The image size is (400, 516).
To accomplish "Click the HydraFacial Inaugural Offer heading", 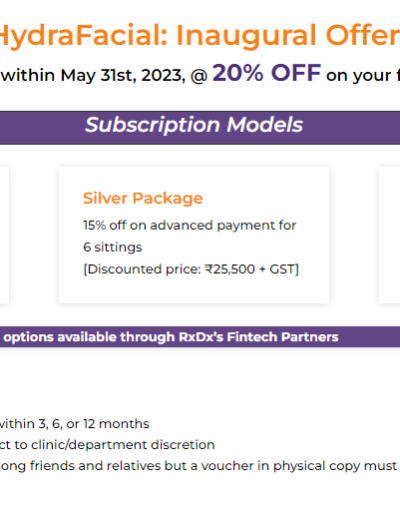I will click(x=200, y=36).
